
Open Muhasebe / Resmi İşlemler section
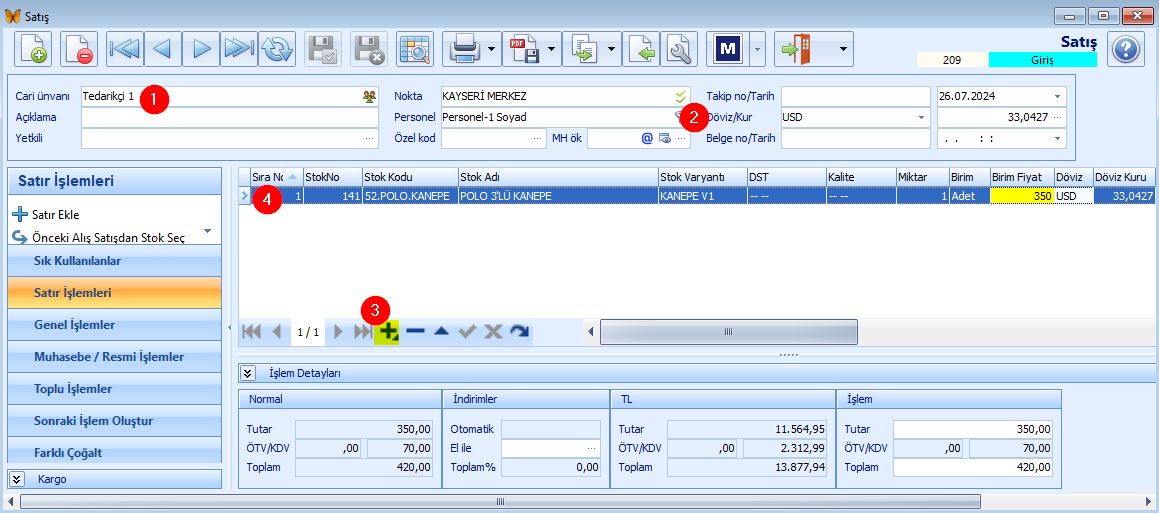114,357
